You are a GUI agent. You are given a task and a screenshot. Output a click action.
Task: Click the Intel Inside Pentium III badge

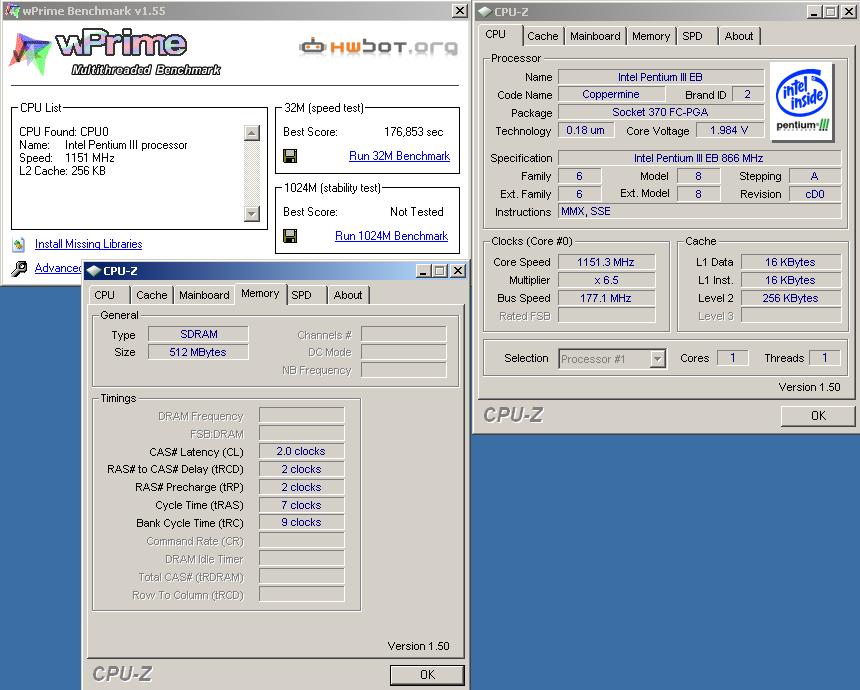802,102
